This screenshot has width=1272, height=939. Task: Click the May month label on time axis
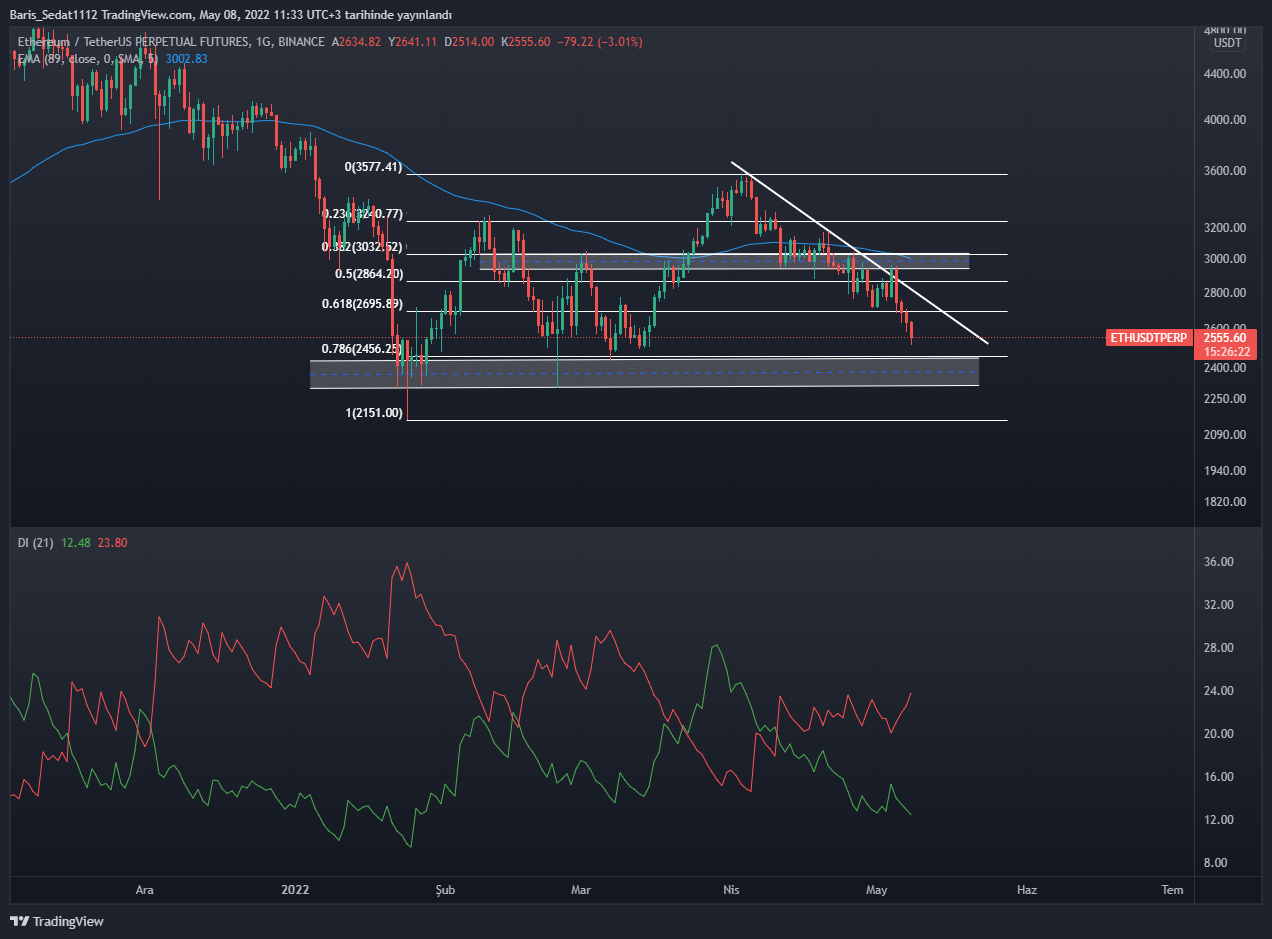point(877,890)
